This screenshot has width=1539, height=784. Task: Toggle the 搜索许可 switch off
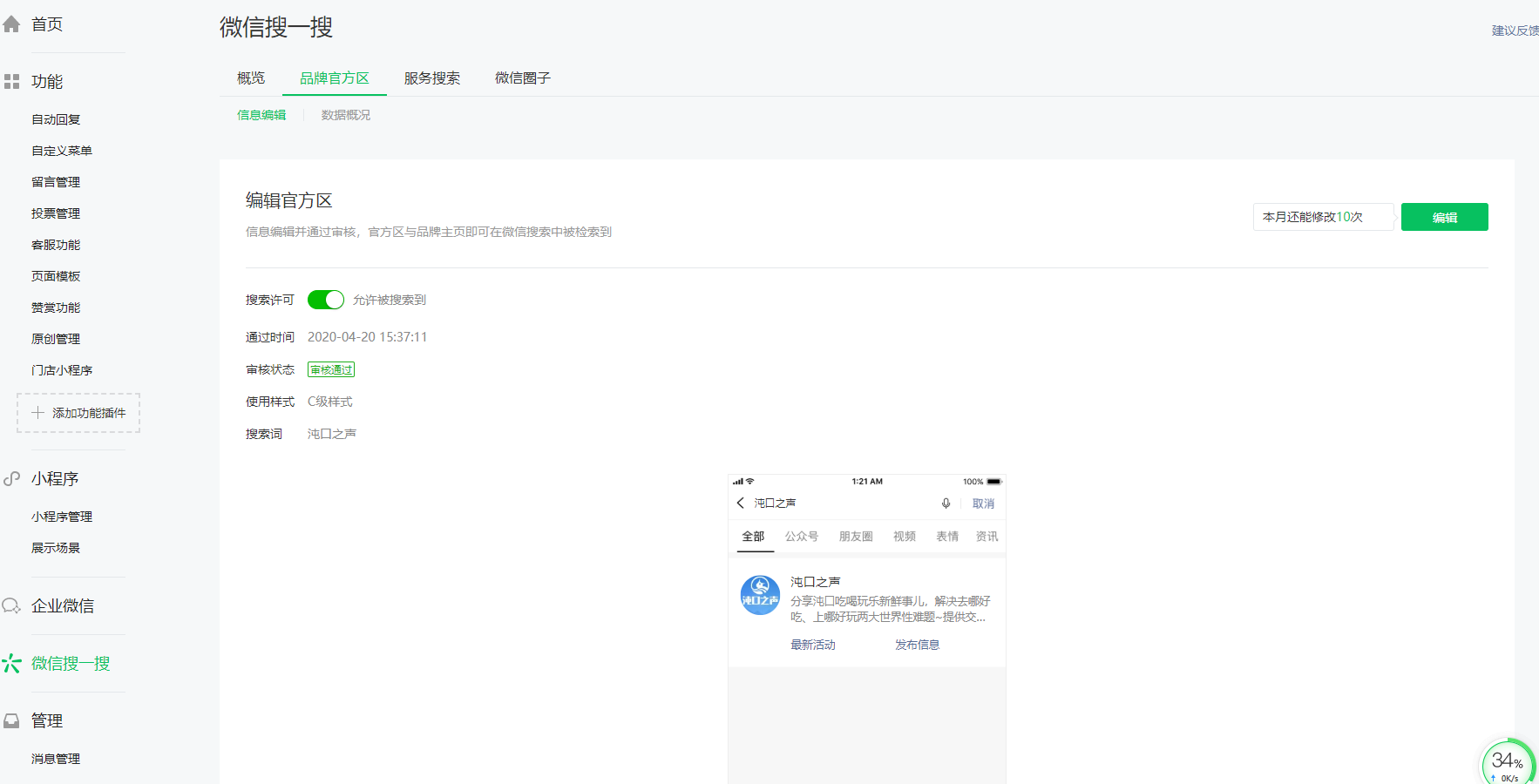[x=326, y=300]
